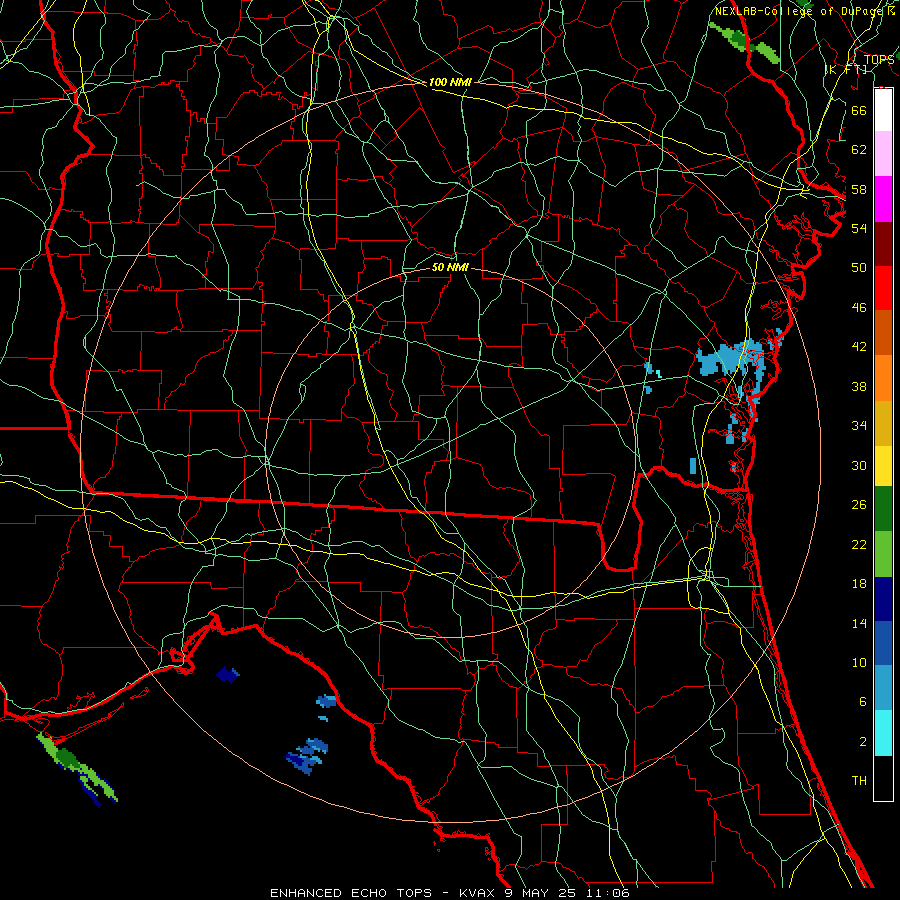The height and width of the screenshot is (900, 900).
Task: Pick the gold legend swatch
Action: click(x=883, y=423)
